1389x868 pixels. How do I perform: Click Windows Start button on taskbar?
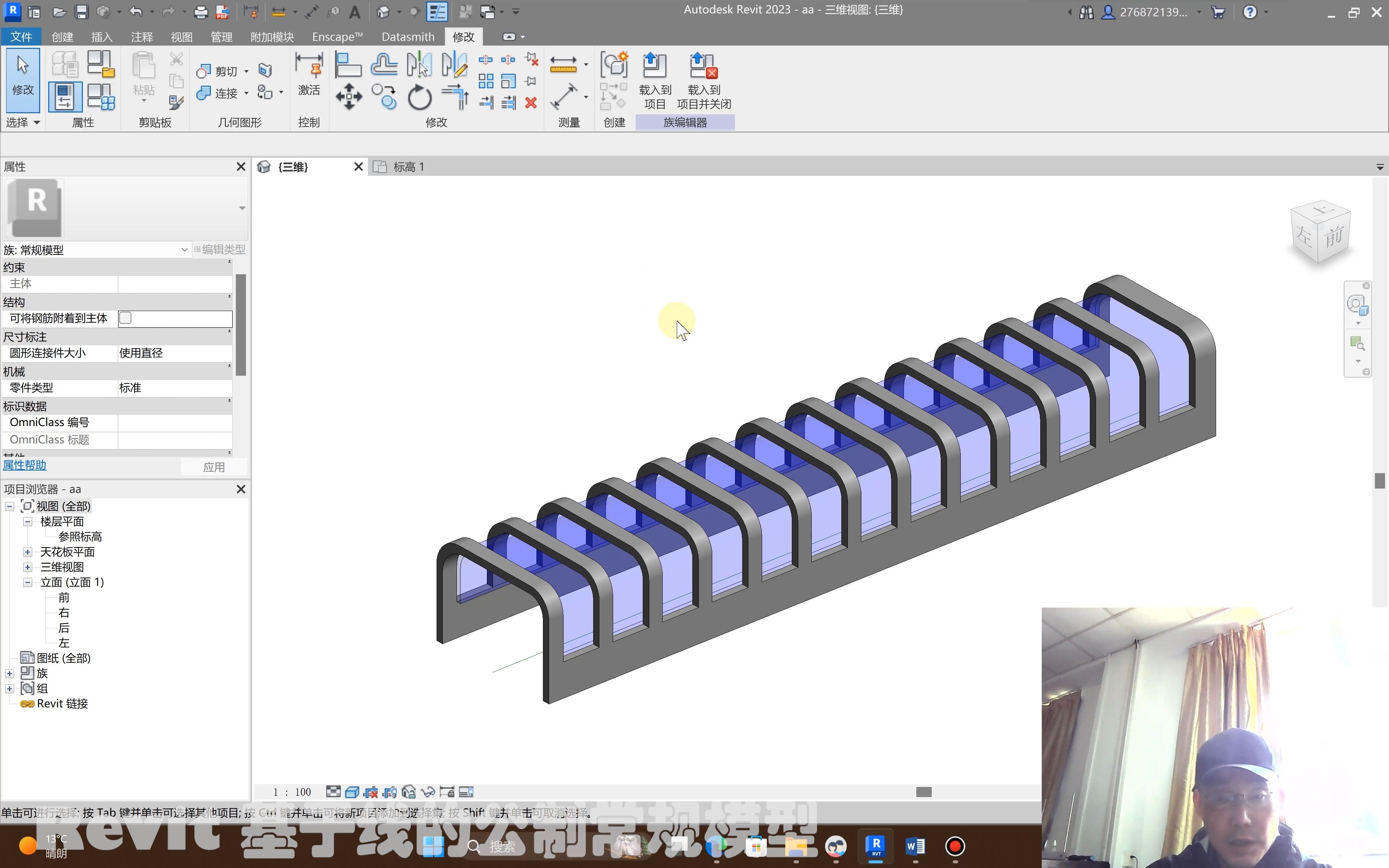coord(433,846)
